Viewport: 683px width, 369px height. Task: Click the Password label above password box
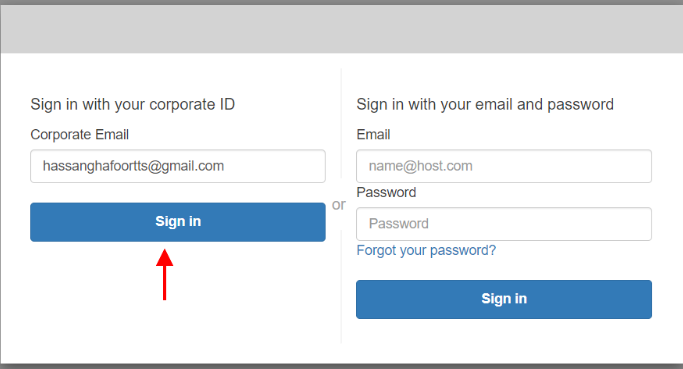(x=386, y=192)
